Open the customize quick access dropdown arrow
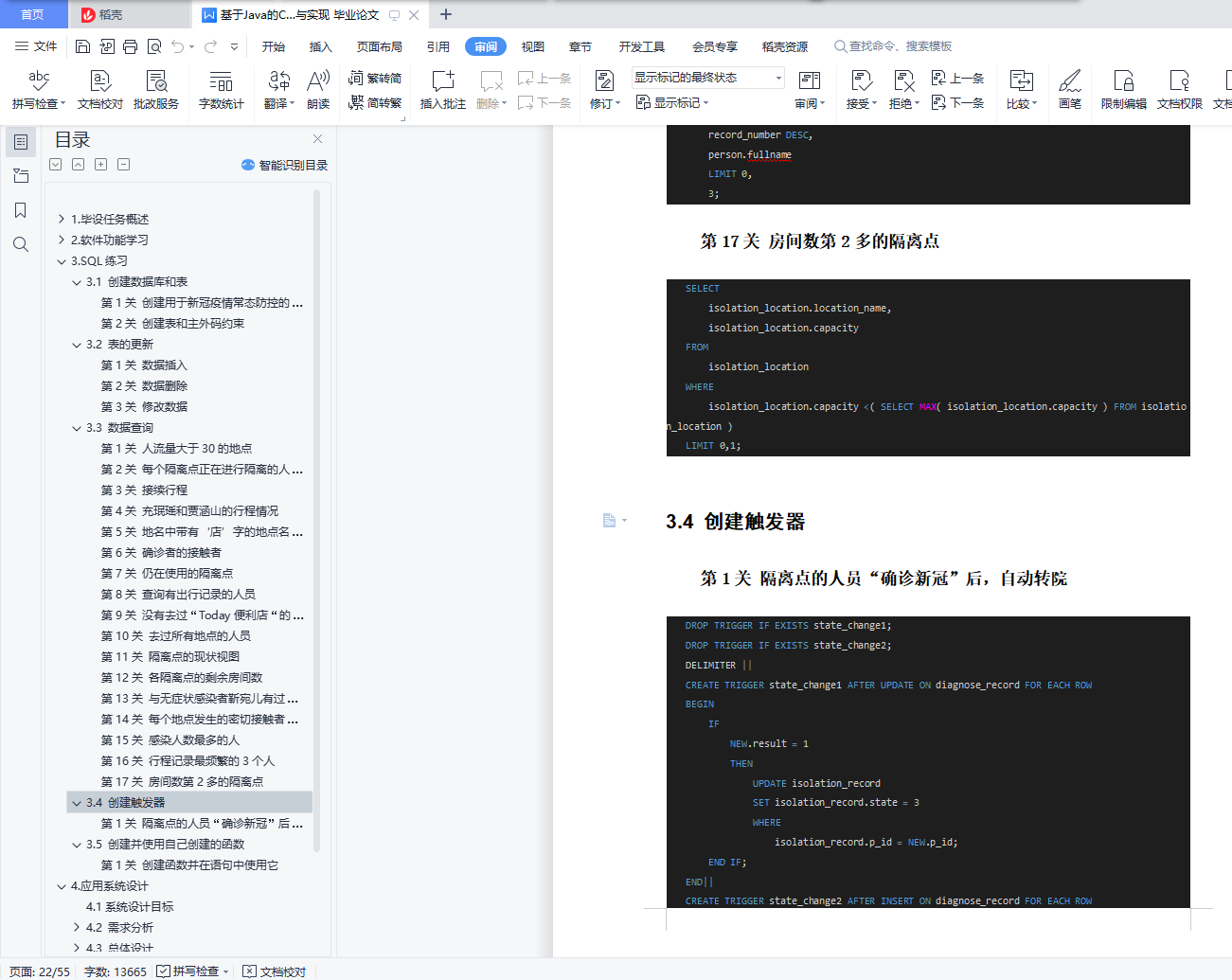1232x980 pixels. 234,46
